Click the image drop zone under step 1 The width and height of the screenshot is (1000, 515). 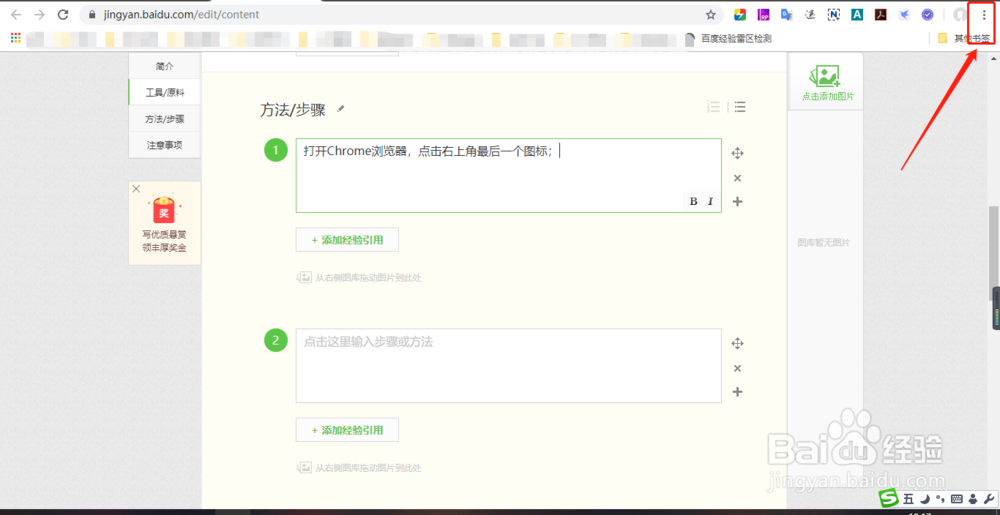pos(359,278)
